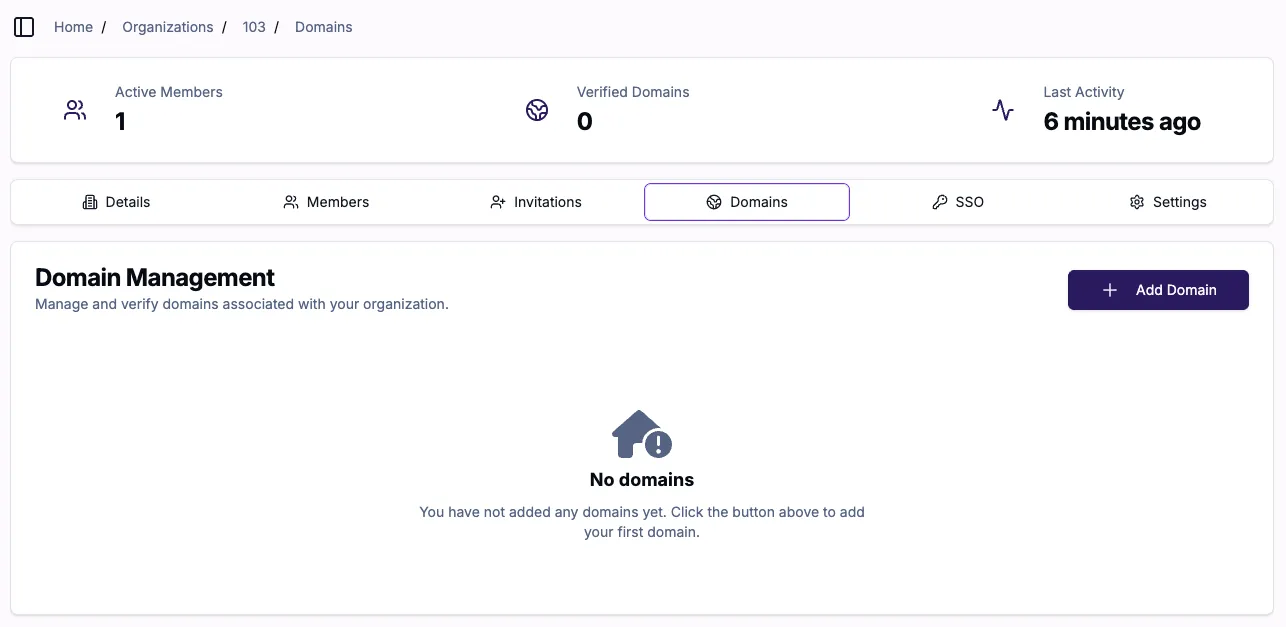1286x627 pixels.
Task: Click the key icon on SSO tab
Action: tap(939, 202)
